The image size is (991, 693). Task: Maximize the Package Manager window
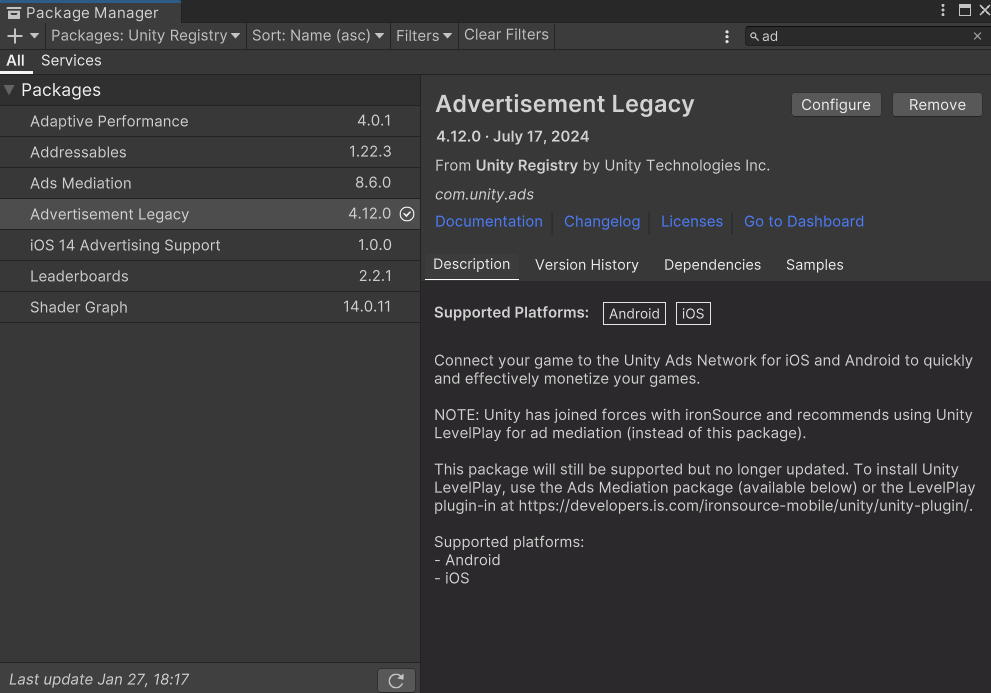pyautogui.click(x=964, y=10)
